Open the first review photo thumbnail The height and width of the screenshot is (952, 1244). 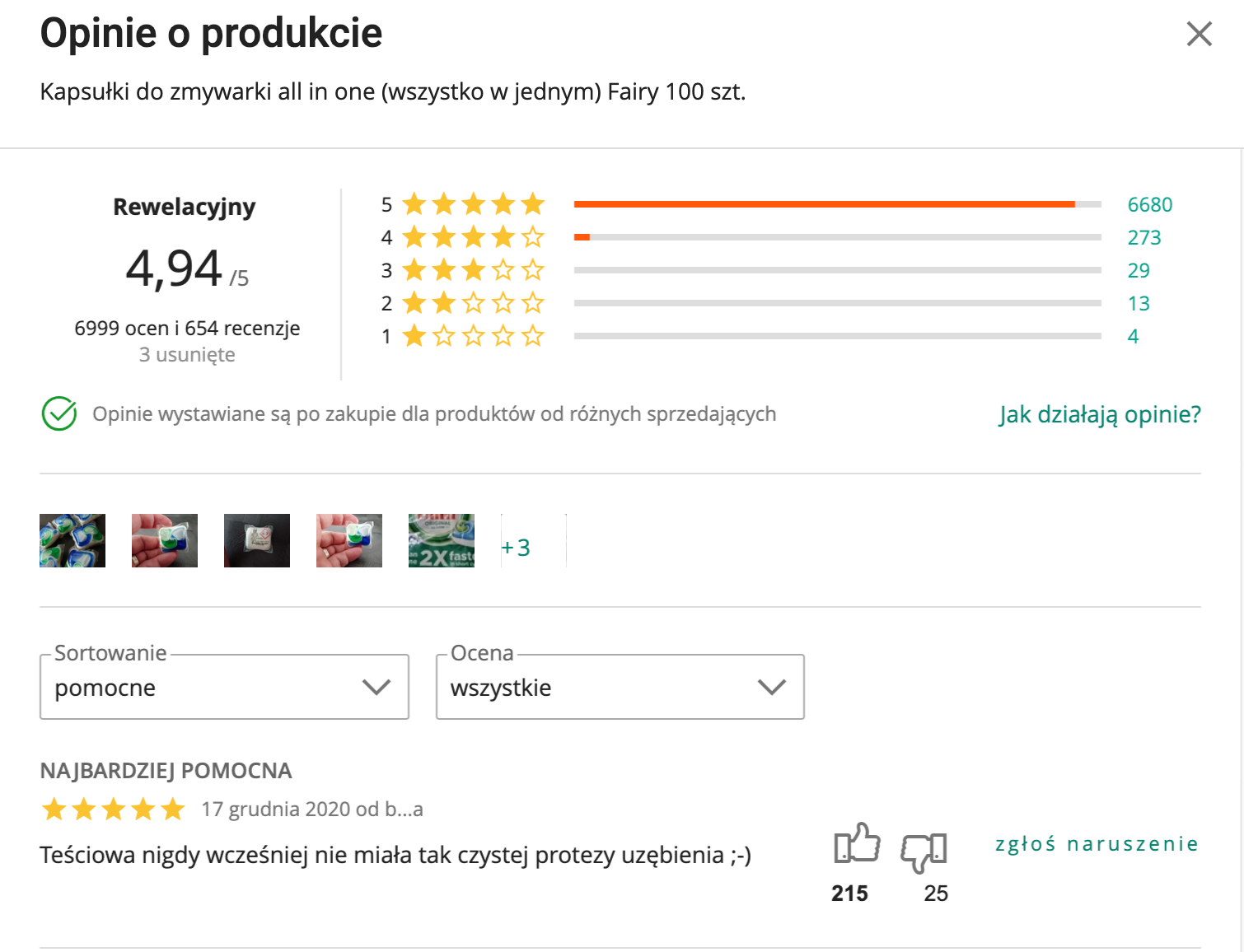72,540
